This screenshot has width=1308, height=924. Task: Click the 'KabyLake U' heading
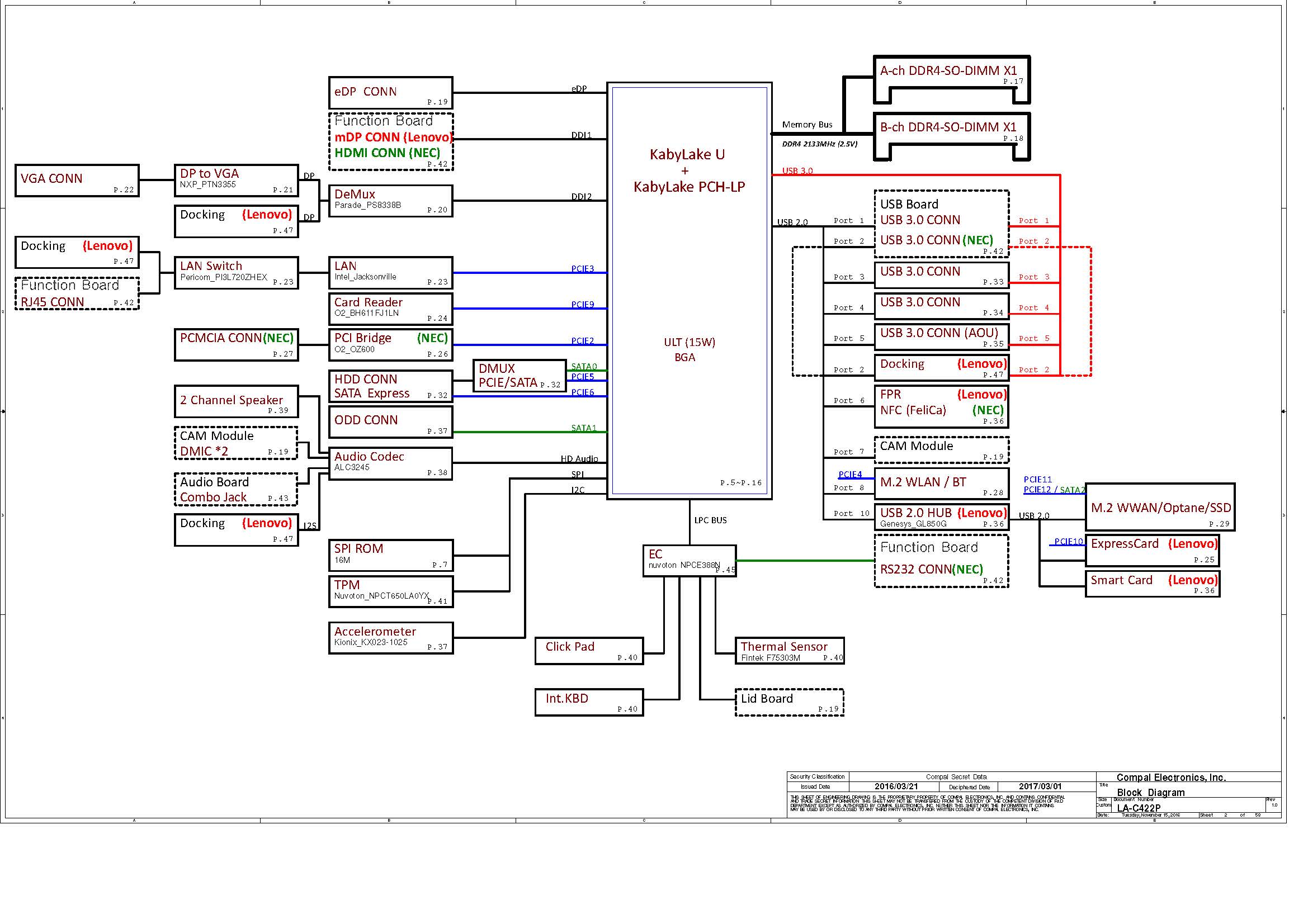(x=687, y=154)
